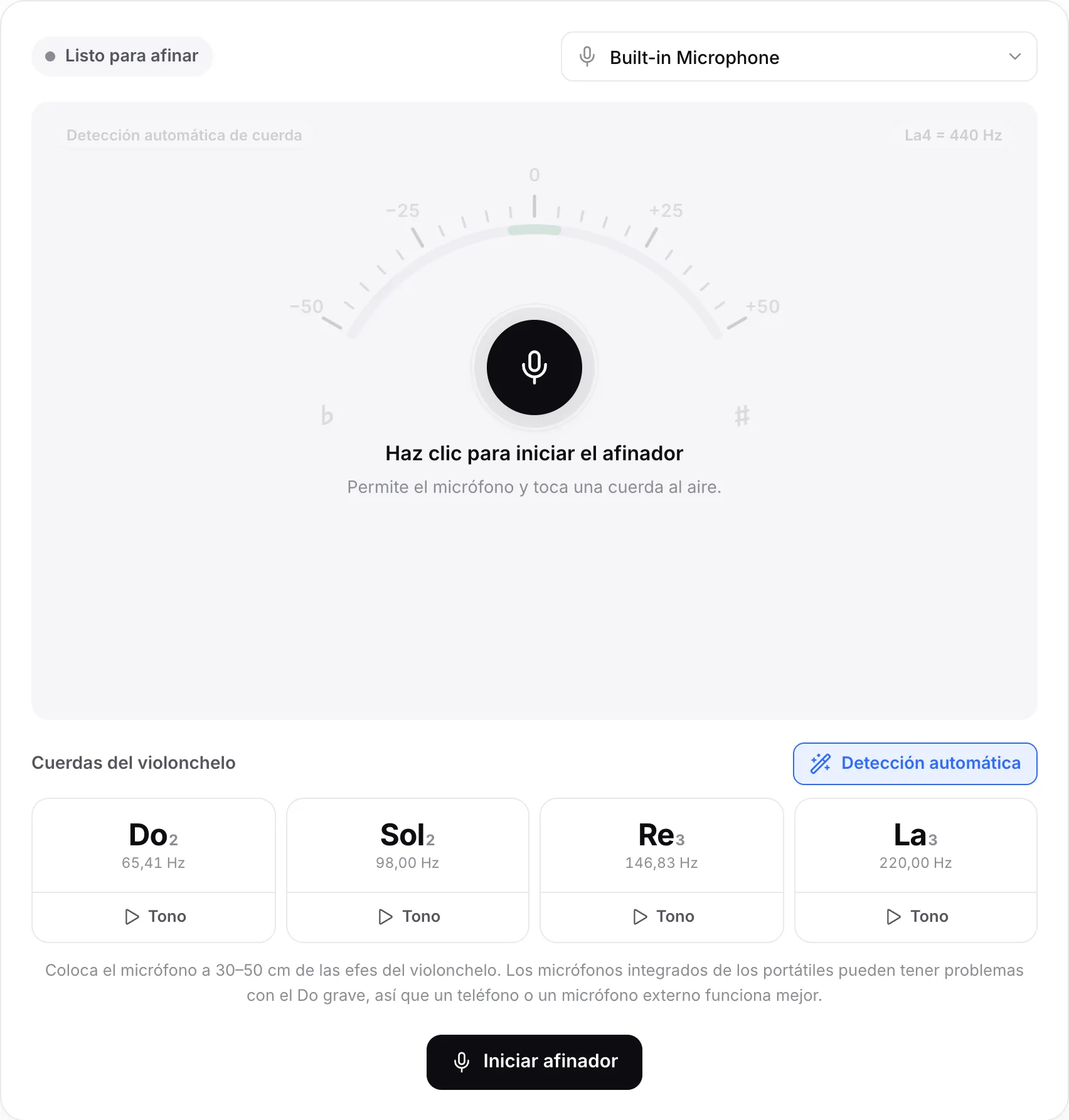Click the sharp symbol beside the gauge

(742, 416)
